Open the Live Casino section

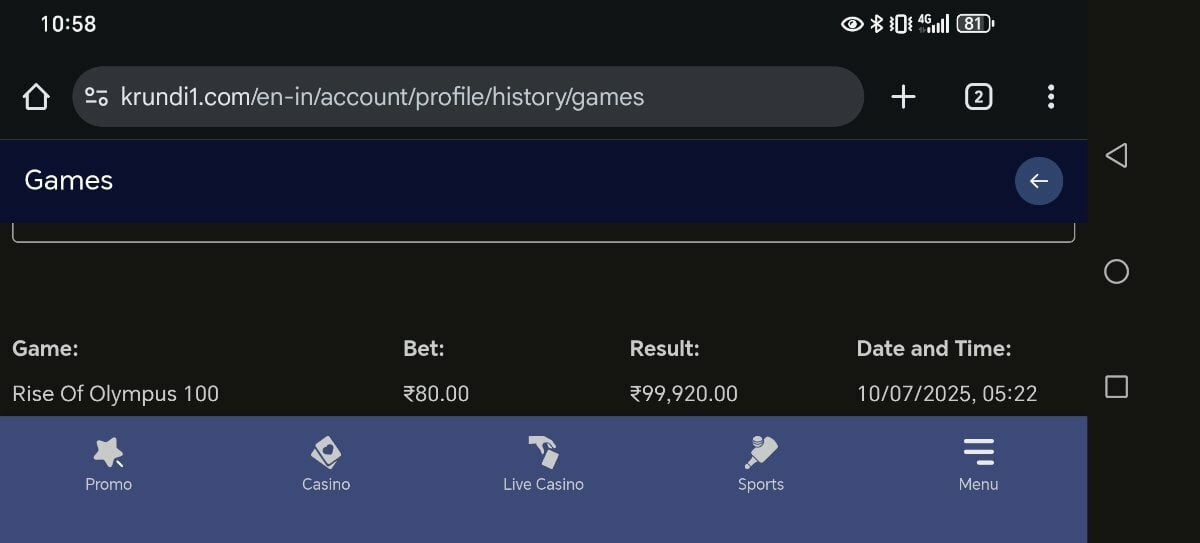pos(543,465)
